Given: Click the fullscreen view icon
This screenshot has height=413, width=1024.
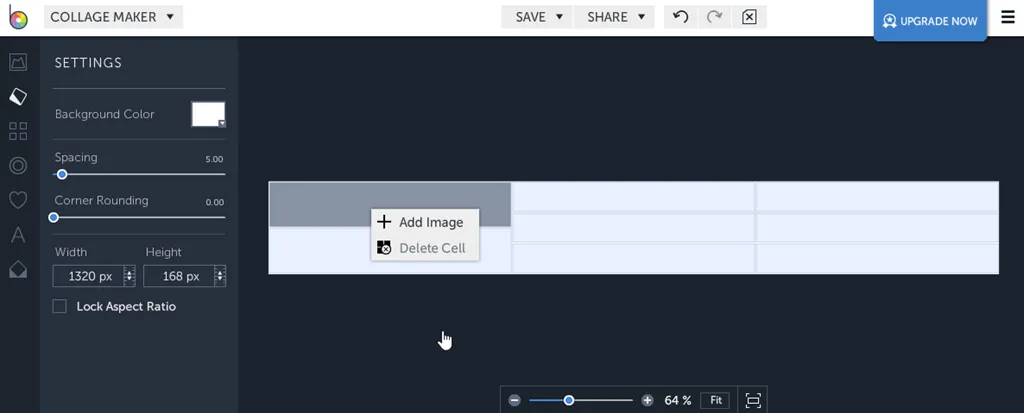Looking at the screenshot, I should tap(753, 400).
